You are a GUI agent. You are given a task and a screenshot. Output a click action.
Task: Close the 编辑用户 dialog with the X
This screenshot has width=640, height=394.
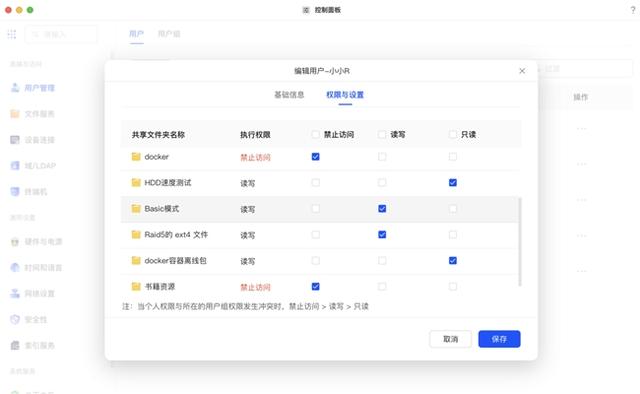click(x=522, y=71)
